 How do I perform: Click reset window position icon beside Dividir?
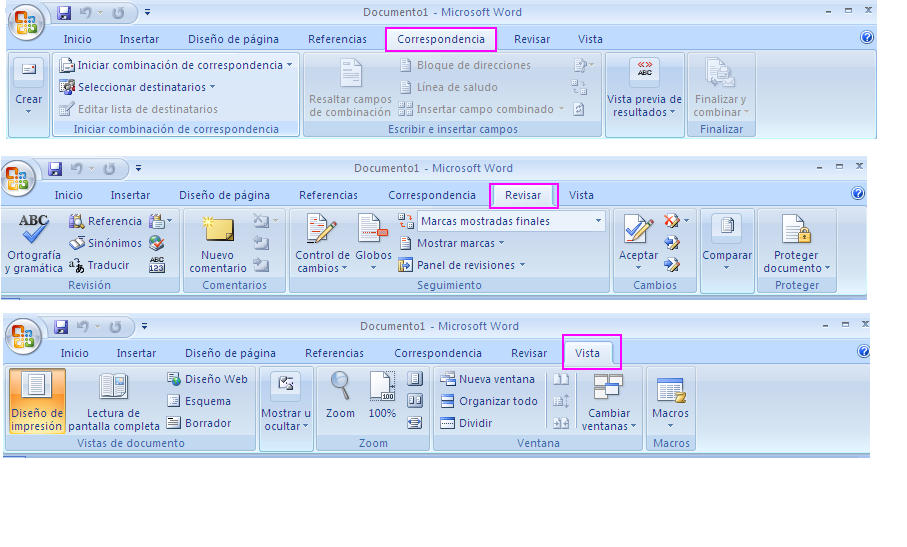[561, 423]
